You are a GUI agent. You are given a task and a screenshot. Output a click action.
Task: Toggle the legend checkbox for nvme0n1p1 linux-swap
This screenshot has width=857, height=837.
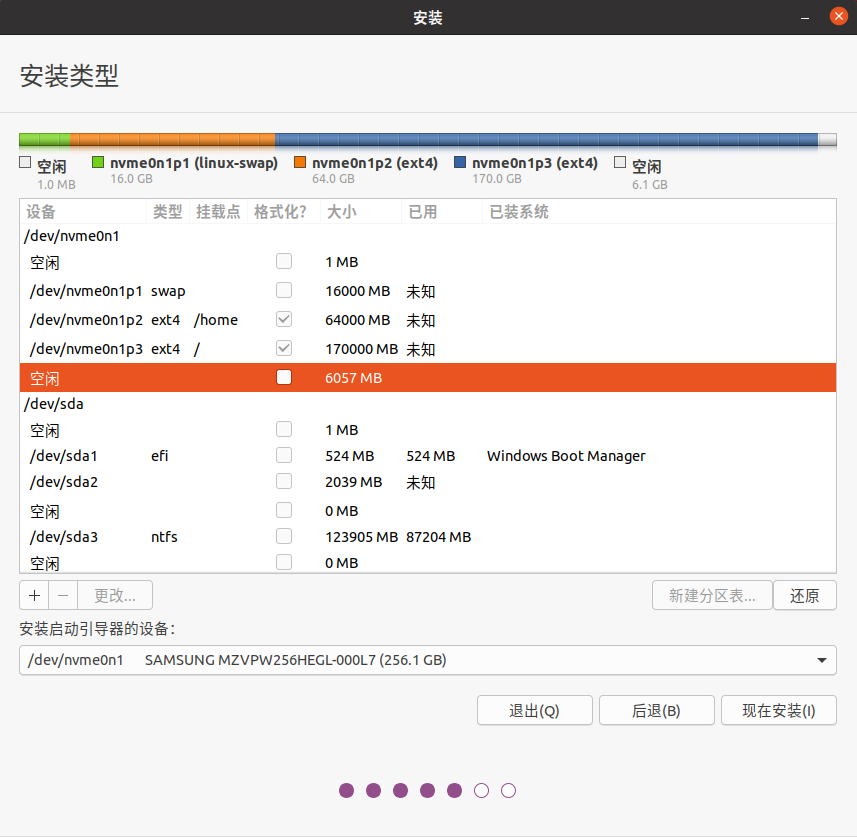[x=98, y=162]
